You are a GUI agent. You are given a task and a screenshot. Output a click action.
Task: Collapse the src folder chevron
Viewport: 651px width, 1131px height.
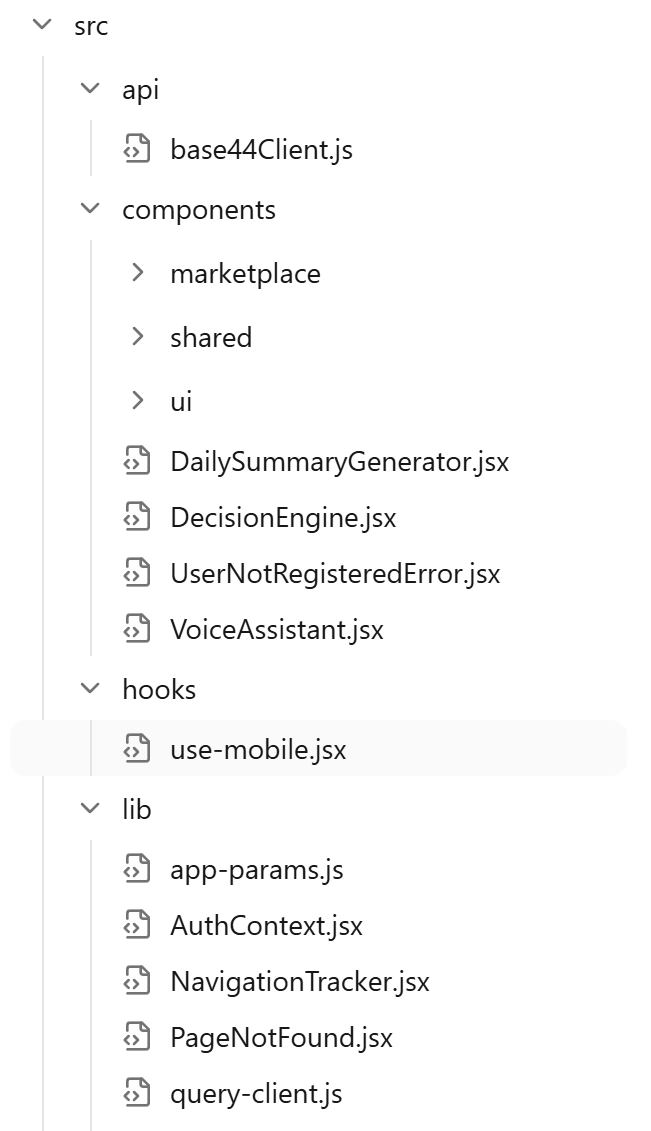[43, 25]
